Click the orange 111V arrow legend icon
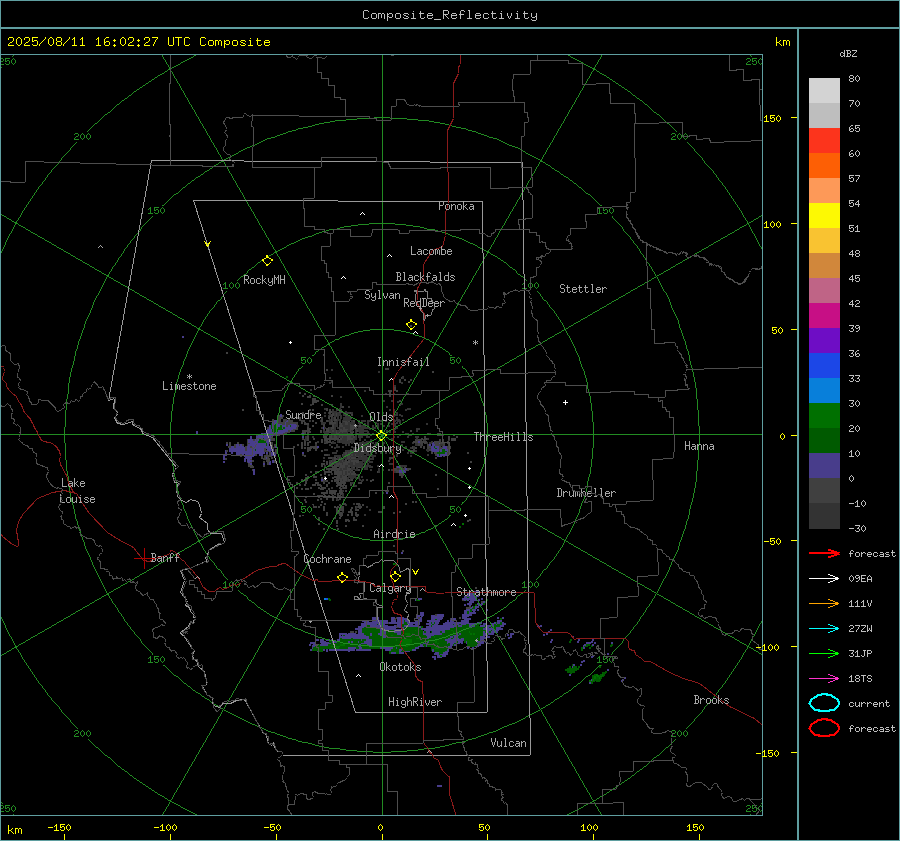Image resolution: width=900 pixels, height=841 pixels. (x=824, y=603)
